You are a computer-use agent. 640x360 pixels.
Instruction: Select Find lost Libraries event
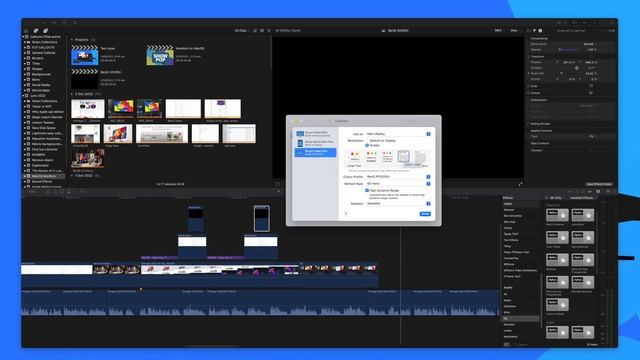pyautogui.click(x=44, y=149)
